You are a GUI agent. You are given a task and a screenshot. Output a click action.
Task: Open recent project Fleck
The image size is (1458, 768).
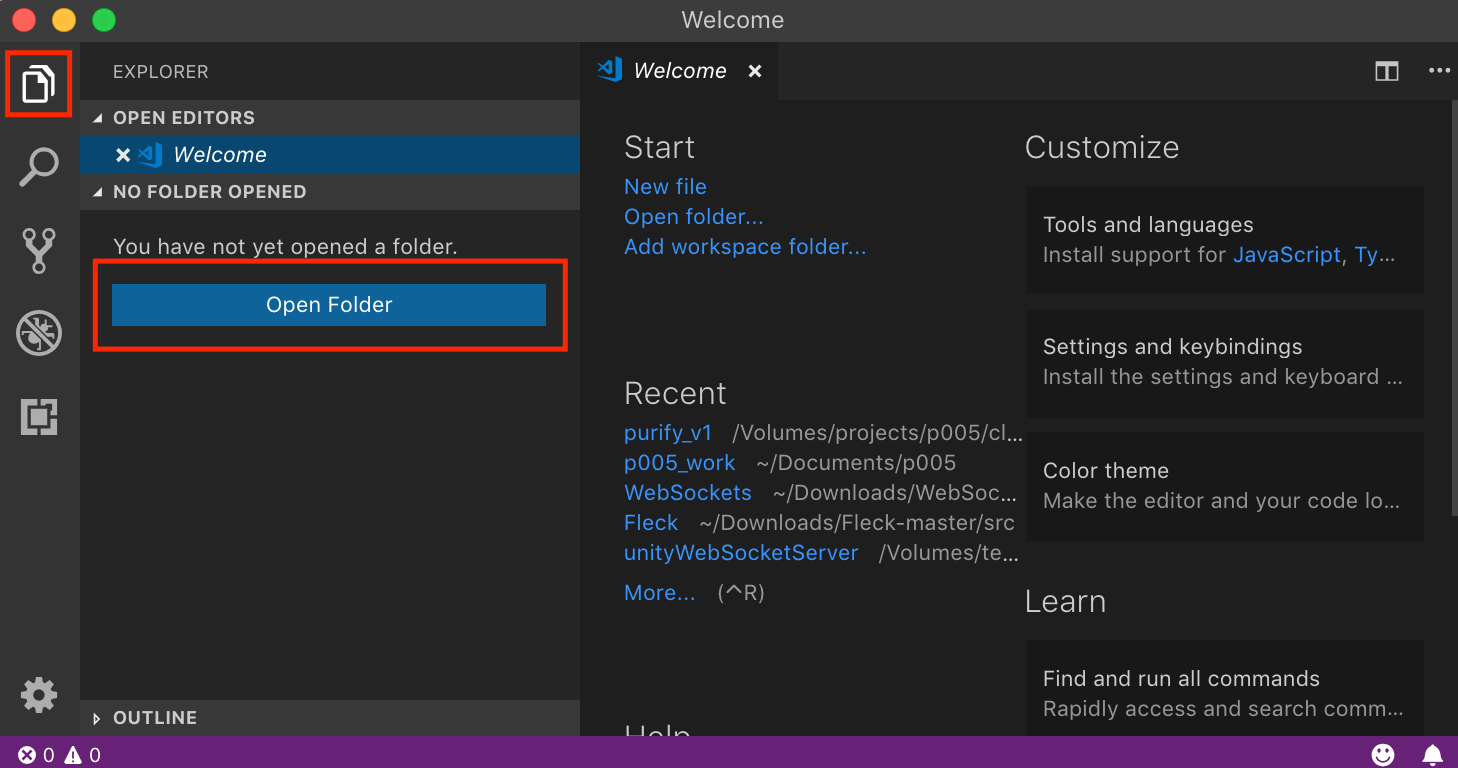point(651,523)
